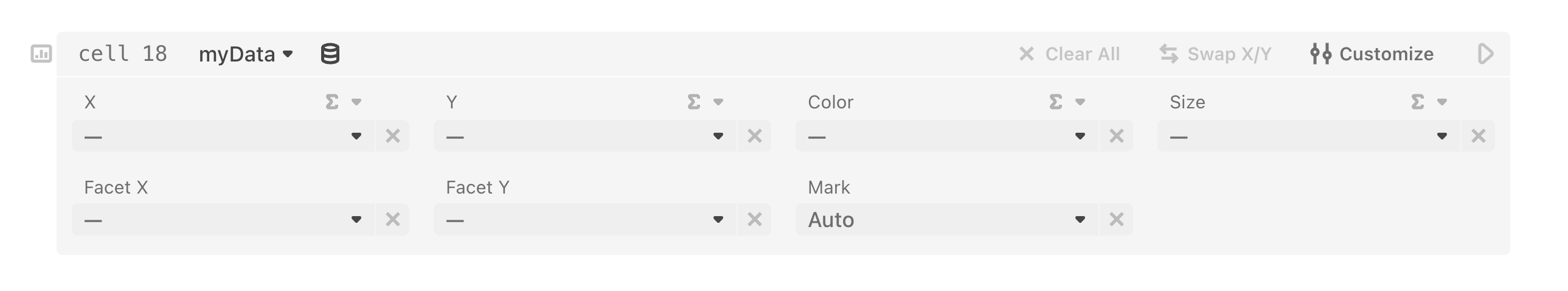Click the database icon next to myData
1568x291 pixels.
coord(330,54)
